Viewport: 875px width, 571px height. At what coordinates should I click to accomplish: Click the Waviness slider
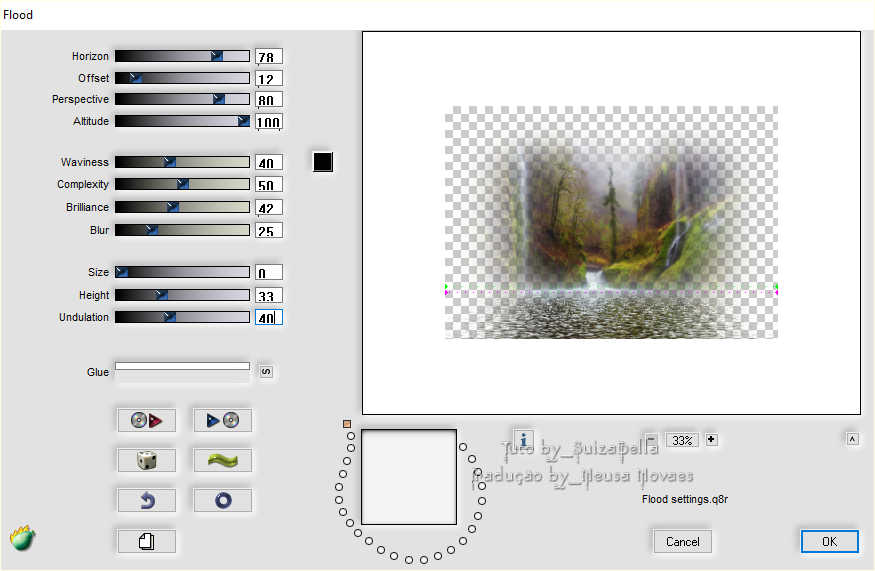tap(182, 162)
